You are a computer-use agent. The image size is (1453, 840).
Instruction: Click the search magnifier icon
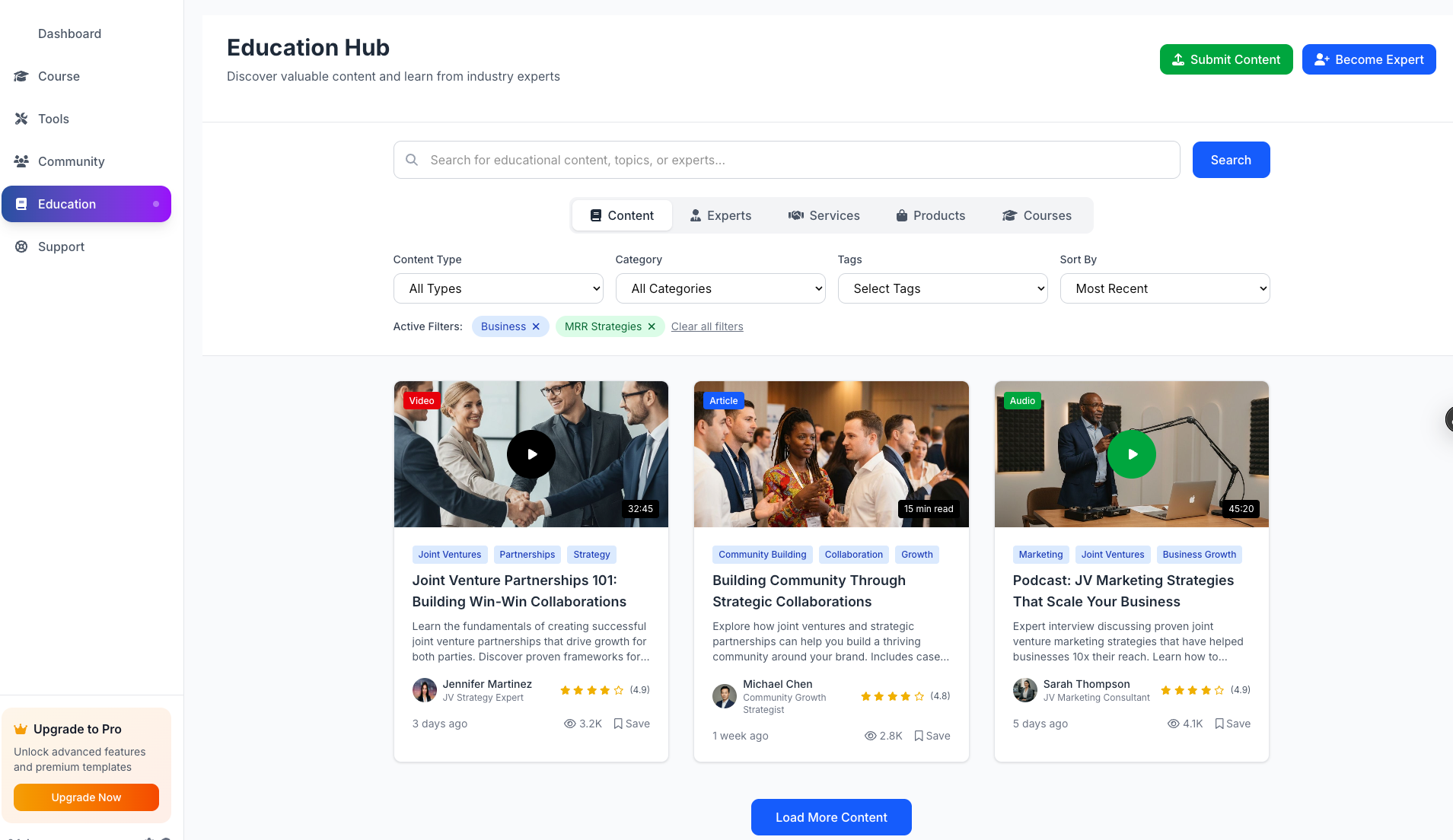412,160
